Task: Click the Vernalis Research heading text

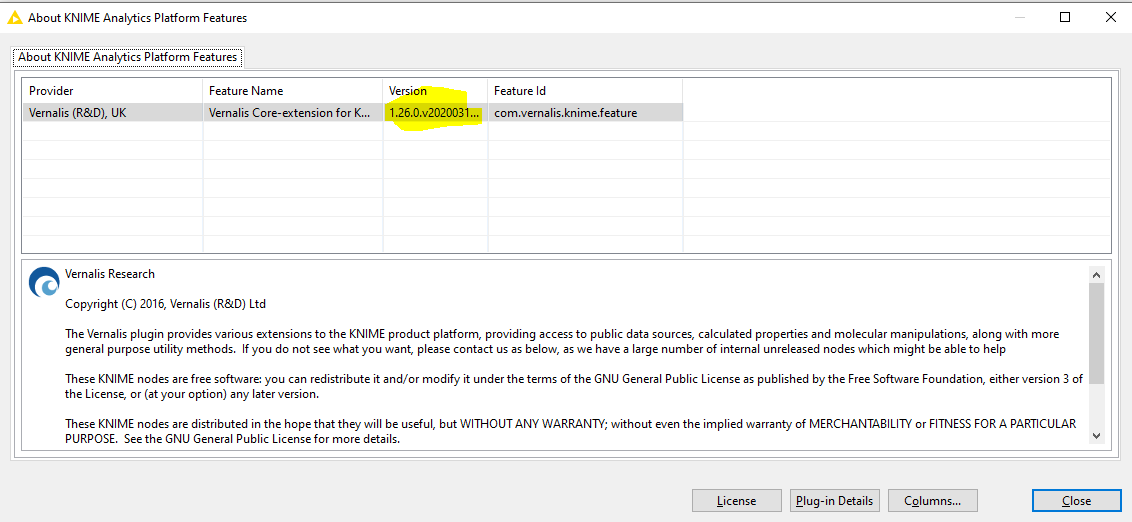Action: click(x=110, y=274)
